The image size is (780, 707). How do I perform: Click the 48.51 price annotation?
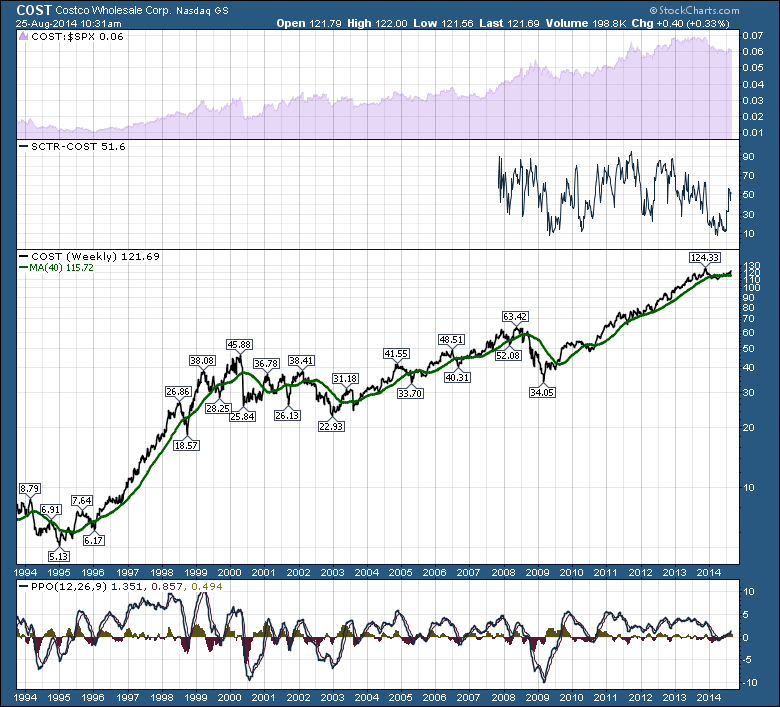click(451, 339)
